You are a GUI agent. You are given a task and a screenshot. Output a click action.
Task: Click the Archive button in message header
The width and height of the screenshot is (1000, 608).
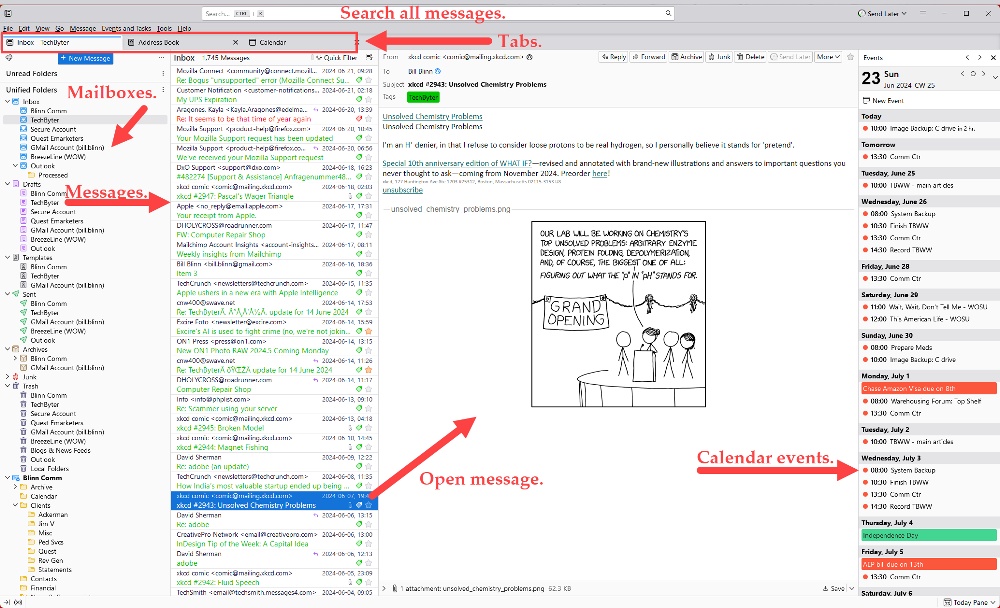point(686,57)
